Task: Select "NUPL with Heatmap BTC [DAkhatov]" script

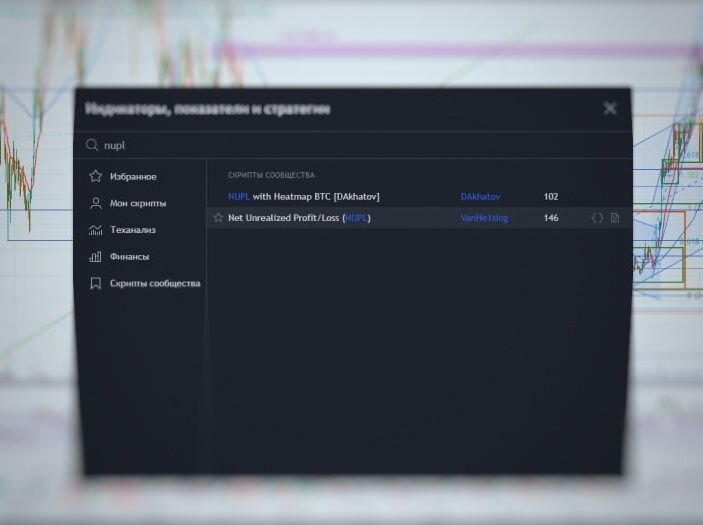Action: pos(304,196)
